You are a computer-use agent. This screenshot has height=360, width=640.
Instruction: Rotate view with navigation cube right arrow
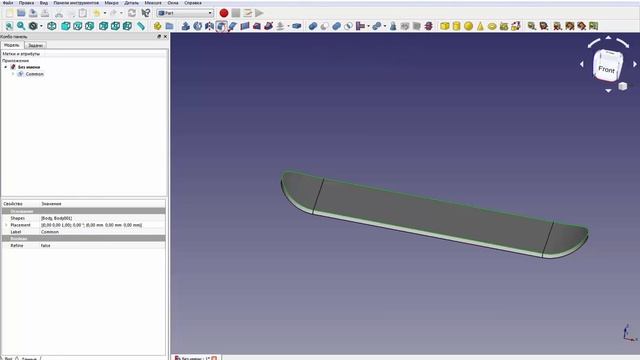(x=635, y=64)
